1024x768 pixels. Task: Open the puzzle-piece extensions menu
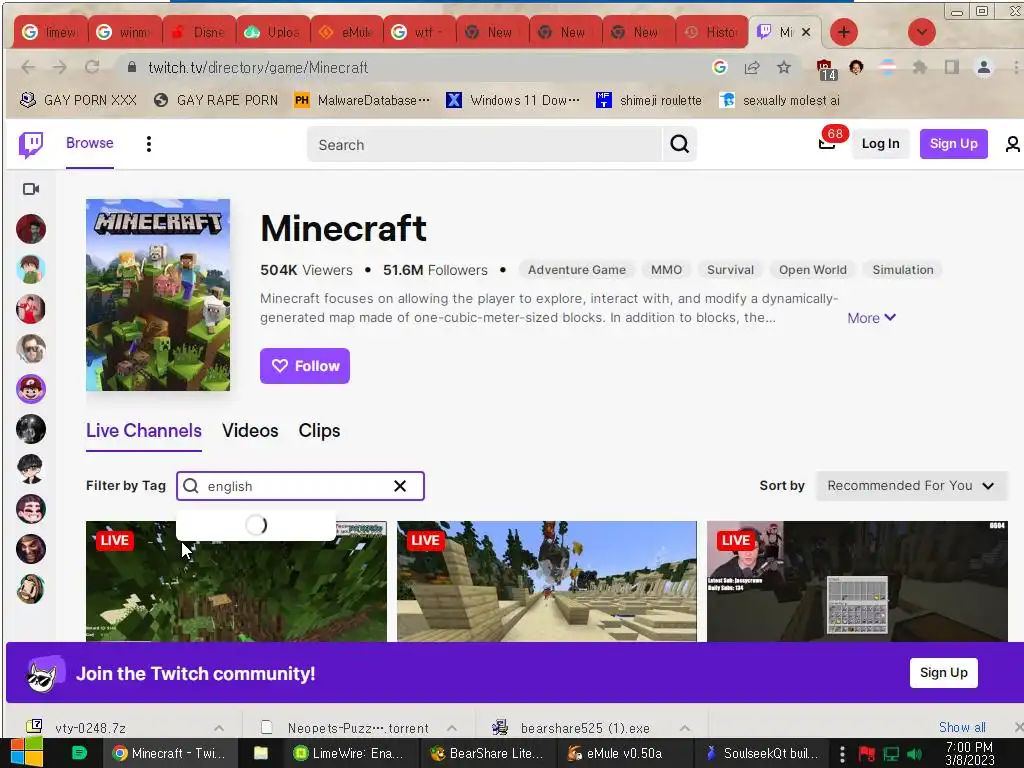pyautogui.click(x=920, y=67)
